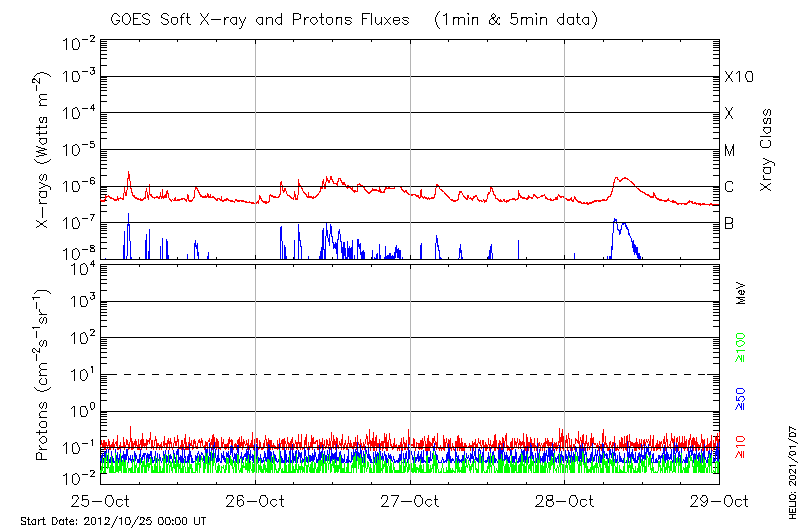Click the 'Start Date: 2012/10/25 00:00 UT' text
This screenshot has height=530, width=800.
tap(113, 521)
